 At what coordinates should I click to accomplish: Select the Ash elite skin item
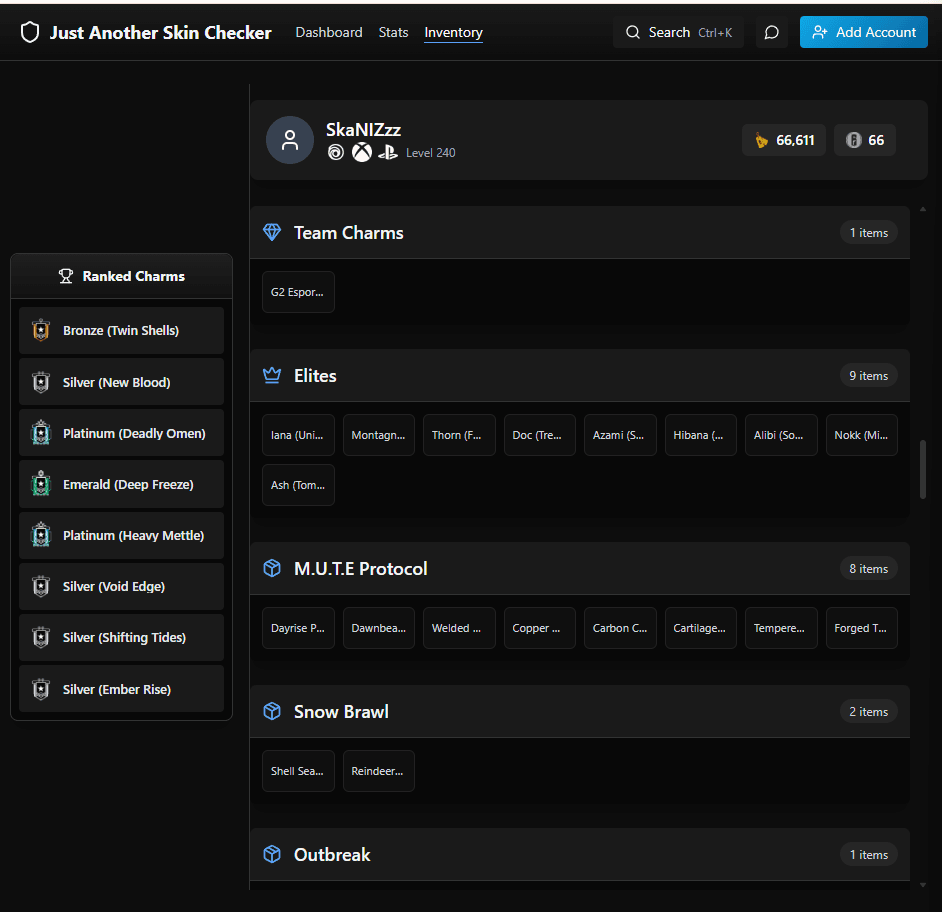click(x=298, y=485)
